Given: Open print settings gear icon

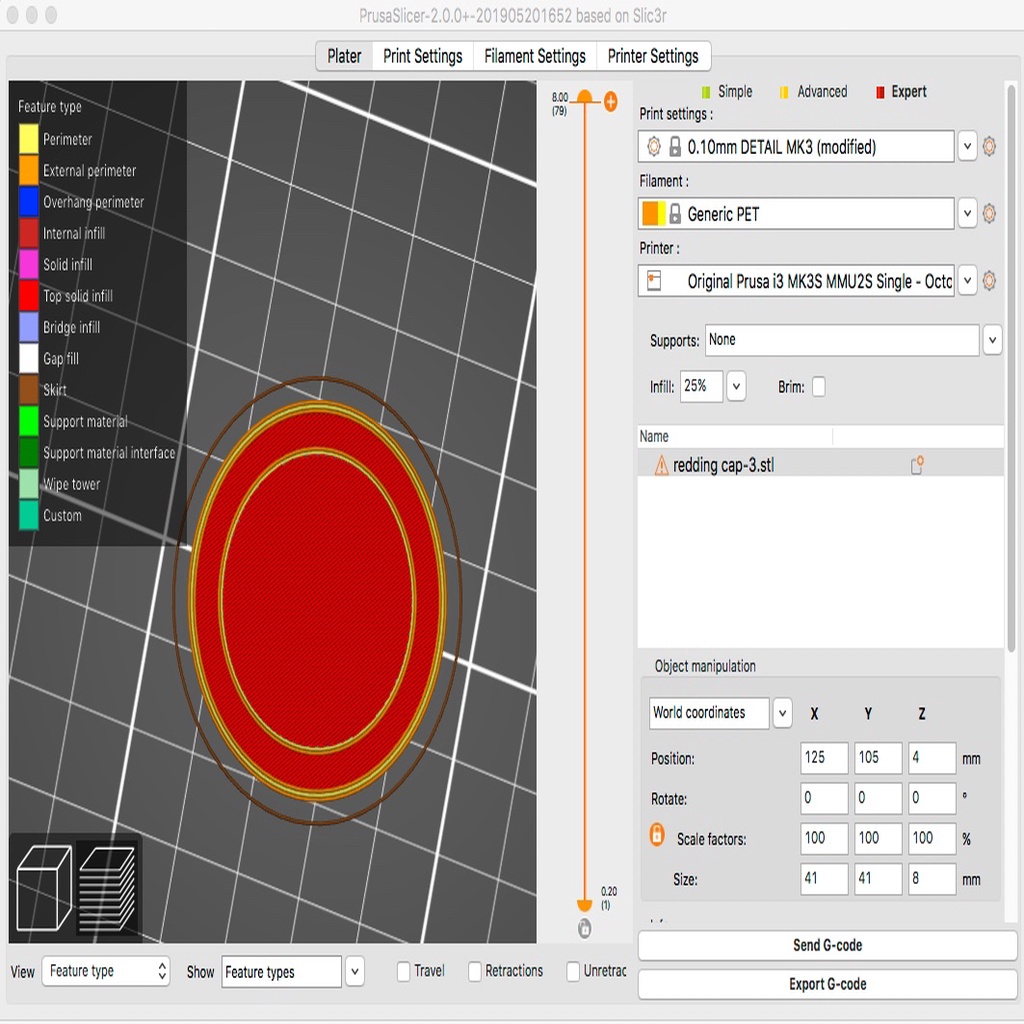Looking at the screenshot, I should (x=989, y=146).
